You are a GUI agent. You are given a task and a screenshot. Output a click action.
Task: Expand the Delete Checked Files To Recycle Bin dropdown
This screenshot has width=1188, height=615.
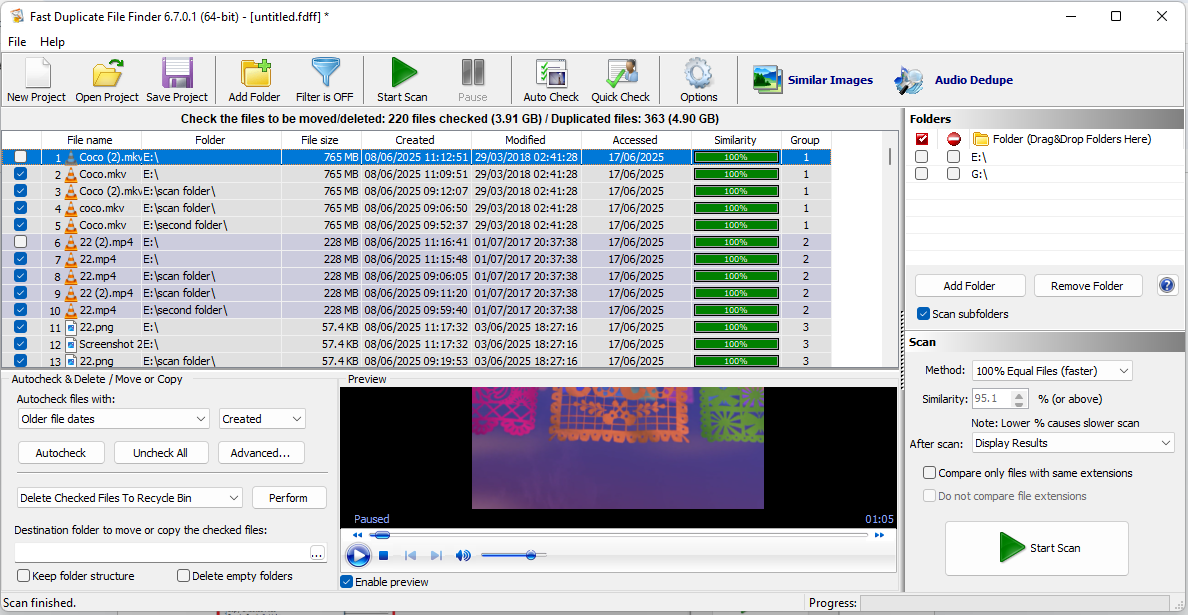tap(130, 498)
